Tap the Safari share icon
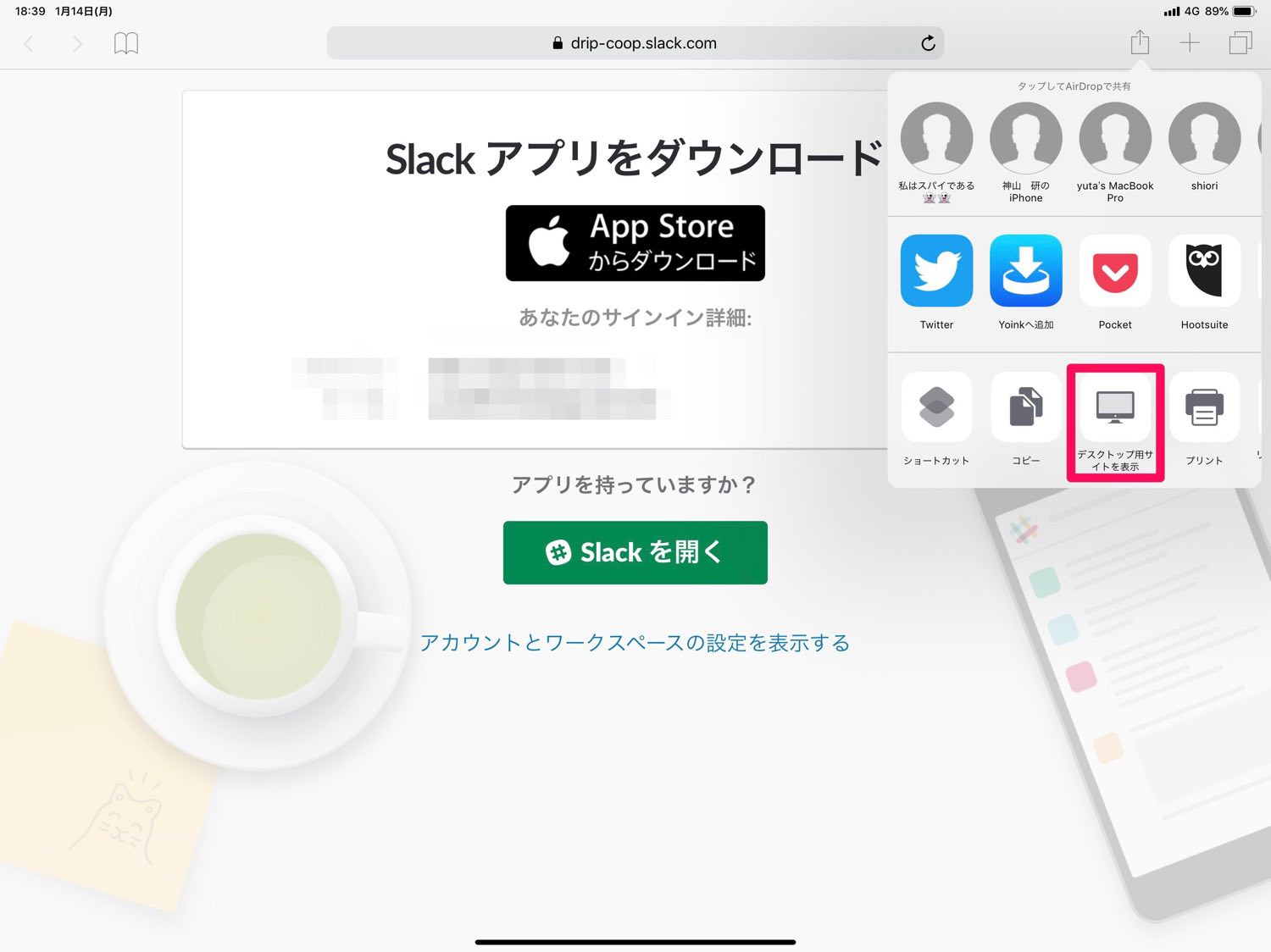Image resolution: width=1271 pixels, height=952 pixels. 1140,42
